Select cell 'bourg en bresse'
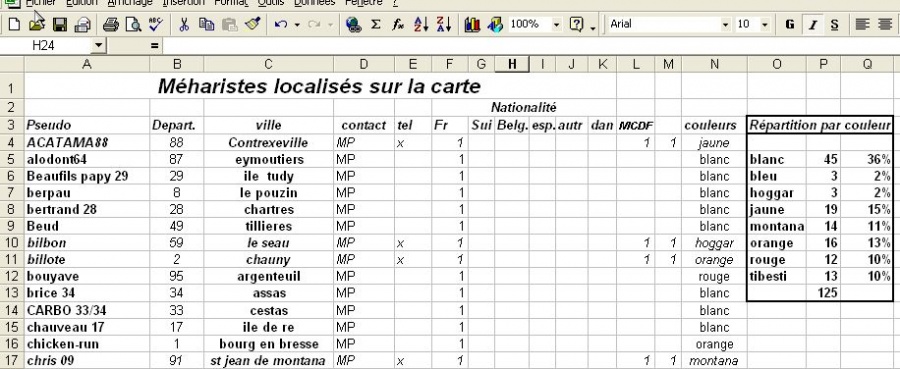Image resolution: width=900 pixels, height=369 pixels. click(x=268, y=344)
